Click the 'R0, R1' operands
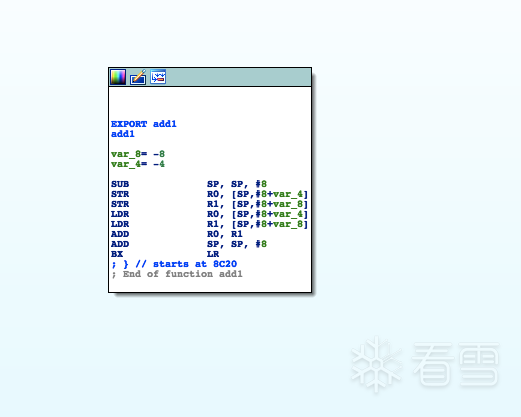 (225, 234)
